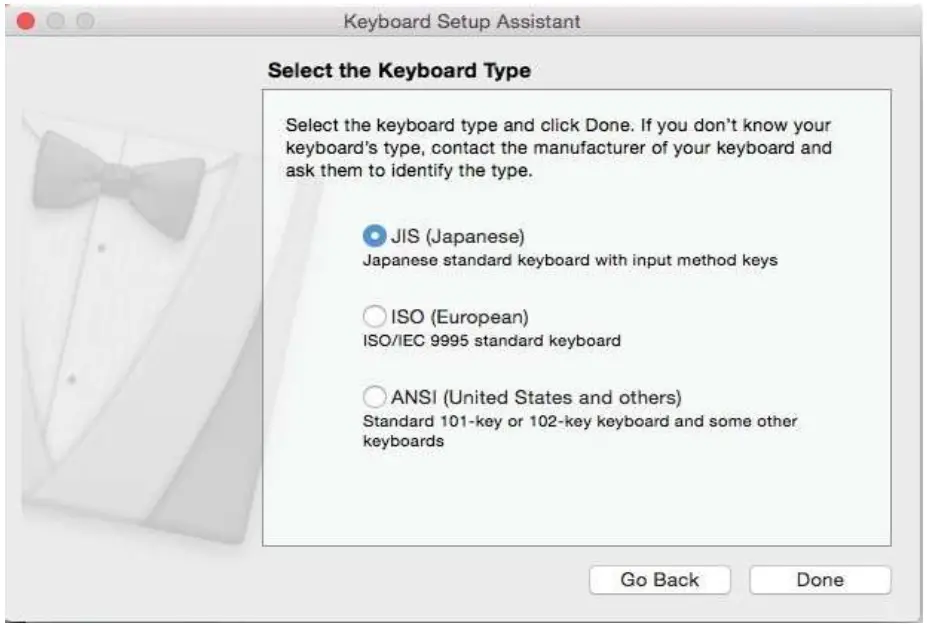The height and width of the screenshot is (626, 927).
Task: Click the "Select the Keyboard Type" heading
Action: point(399,71)
